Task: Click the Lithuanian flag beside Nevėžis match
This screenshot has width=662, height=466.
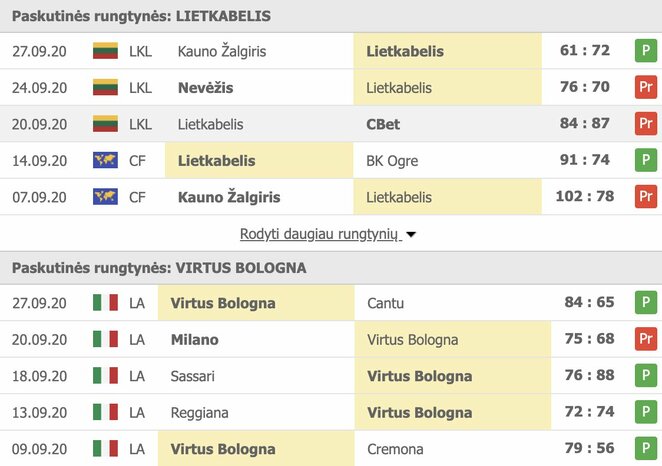Action: [x=105, y=88]
